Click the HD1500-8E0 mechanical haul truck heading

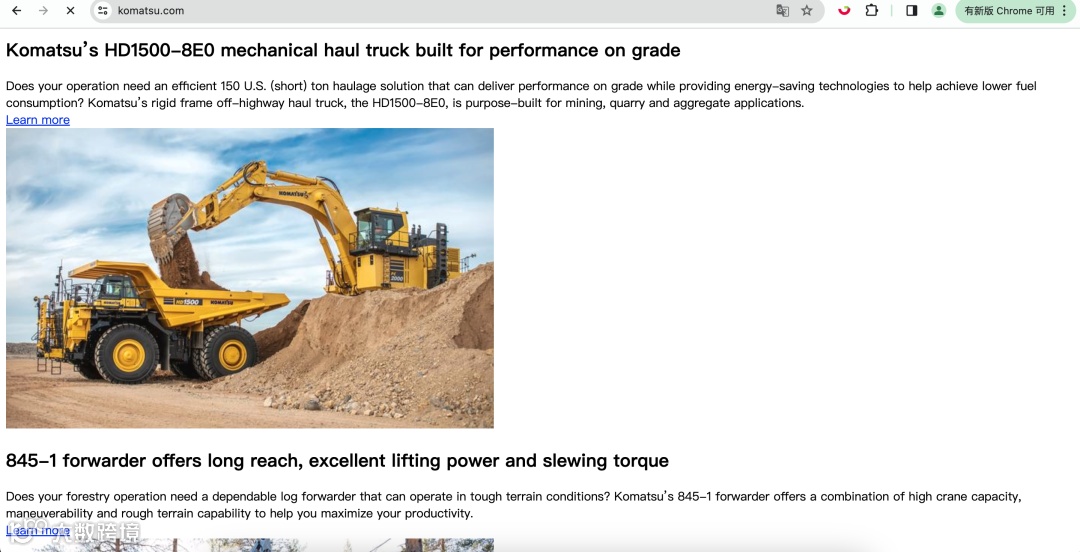[343, 50]
